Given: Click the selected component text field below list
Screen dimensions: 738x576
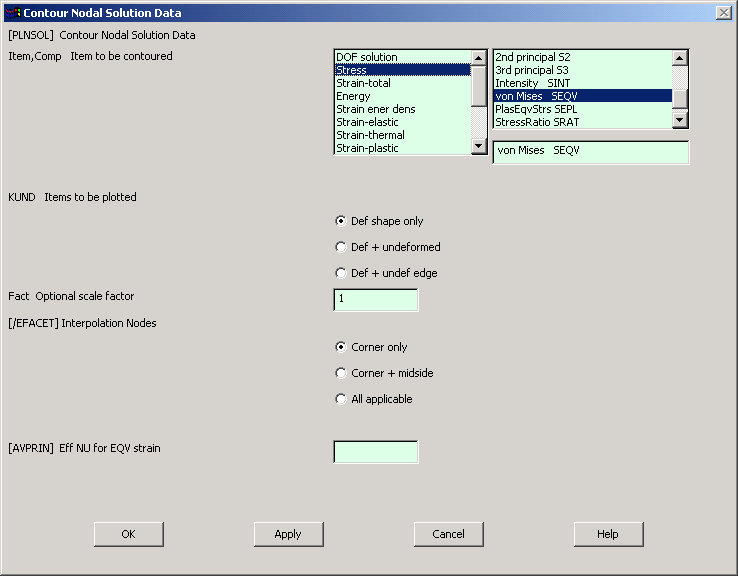Looking at the screenshot, I should point(591,152).
